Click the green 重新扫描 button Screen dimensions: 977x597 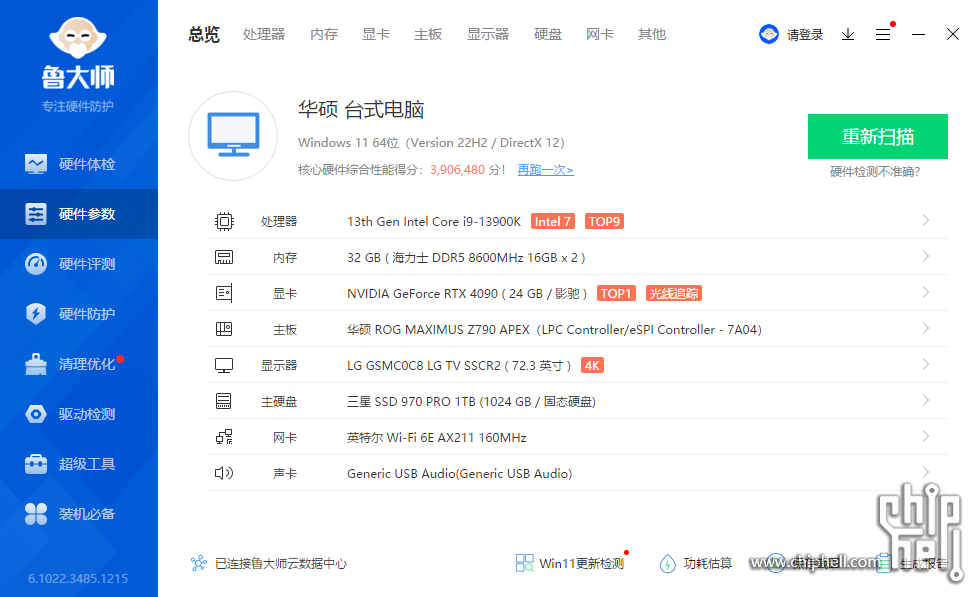point(877,136)
